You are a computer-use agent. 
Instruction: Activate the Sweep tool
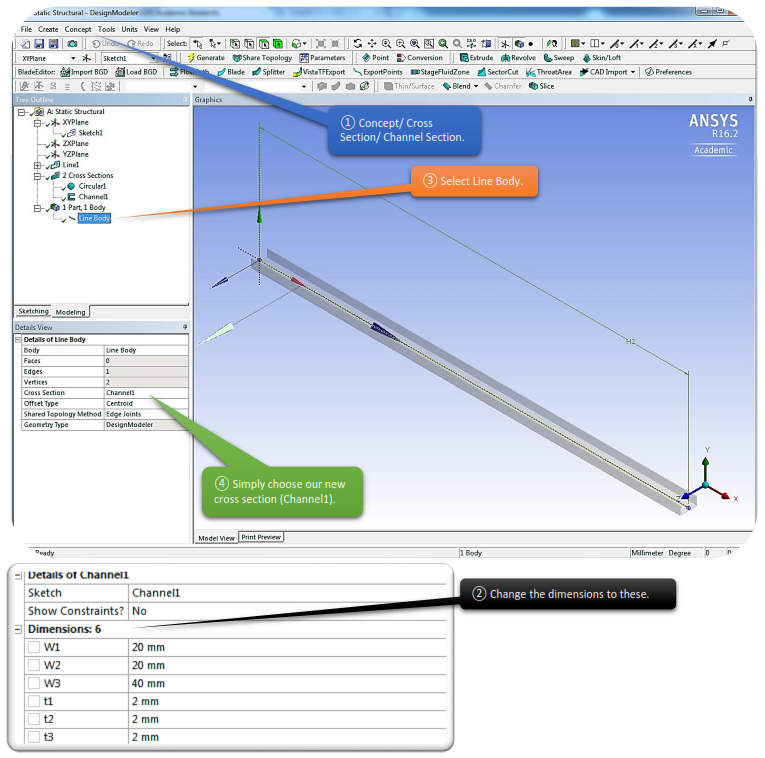tap(560, 58)
